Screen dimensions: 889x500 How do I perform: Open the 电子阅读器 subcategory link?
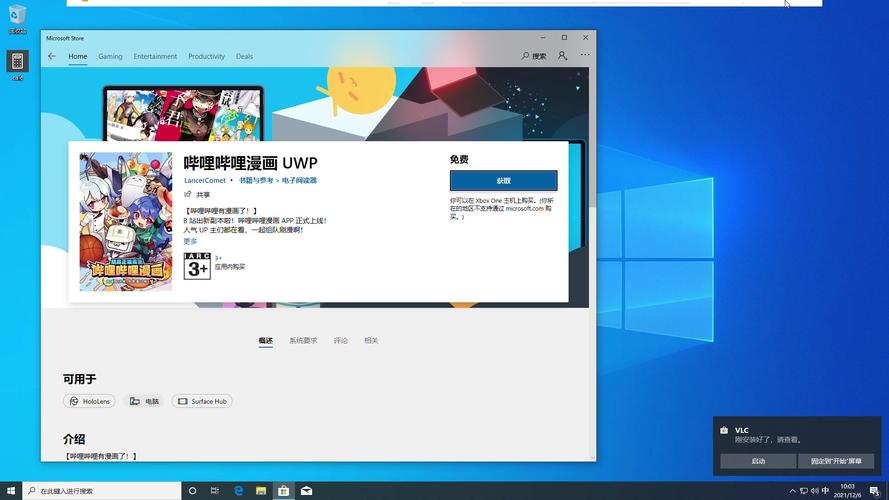[x=299, y=180]
